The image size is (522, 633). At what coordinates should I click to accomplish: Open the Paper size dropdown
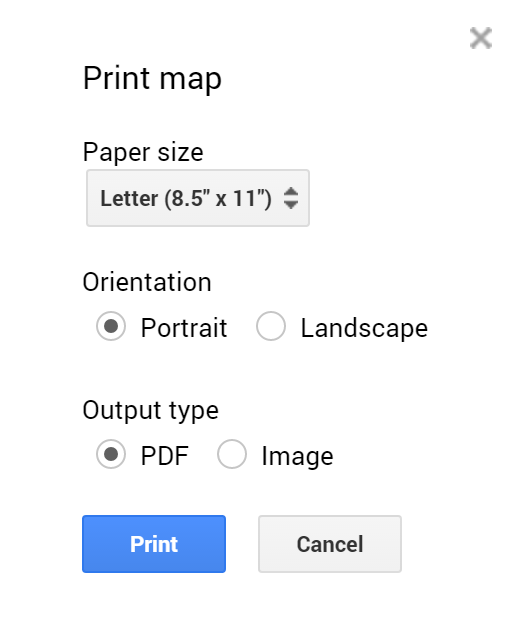pyautogui.click(x=198, y=198)
